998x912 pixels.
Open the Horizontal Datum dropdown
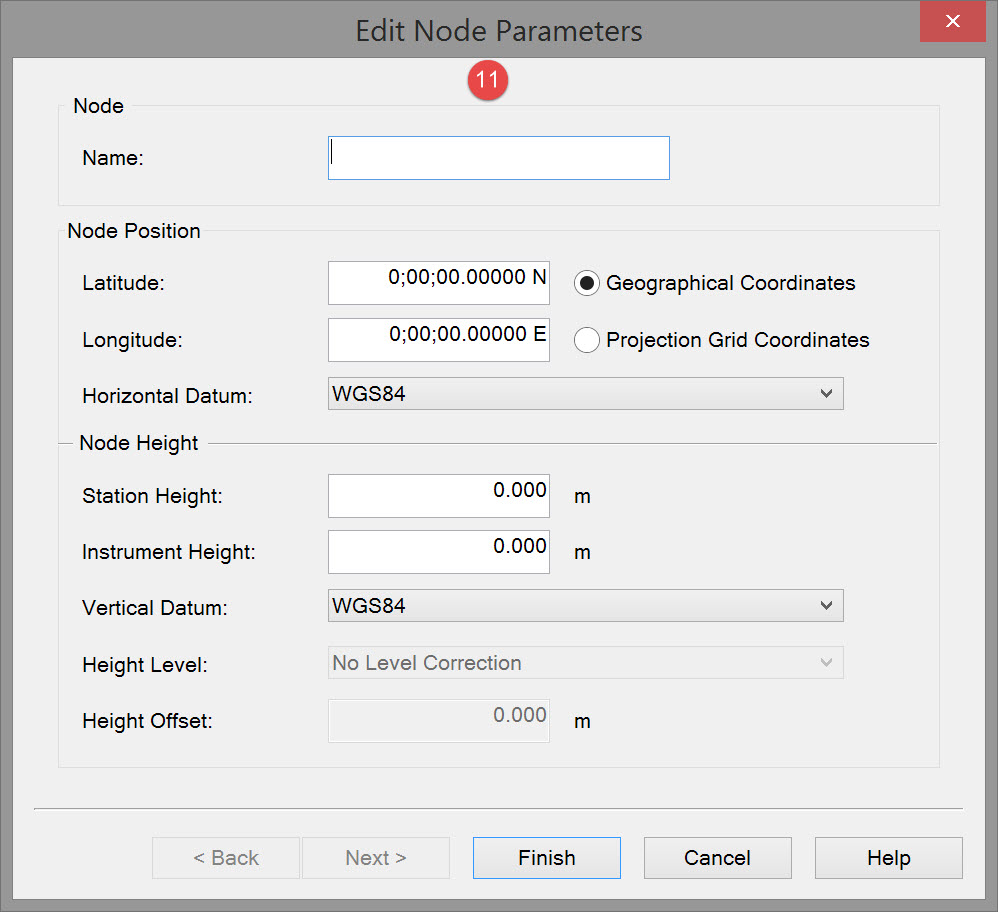pyautogui.click(x=585, y=394)
